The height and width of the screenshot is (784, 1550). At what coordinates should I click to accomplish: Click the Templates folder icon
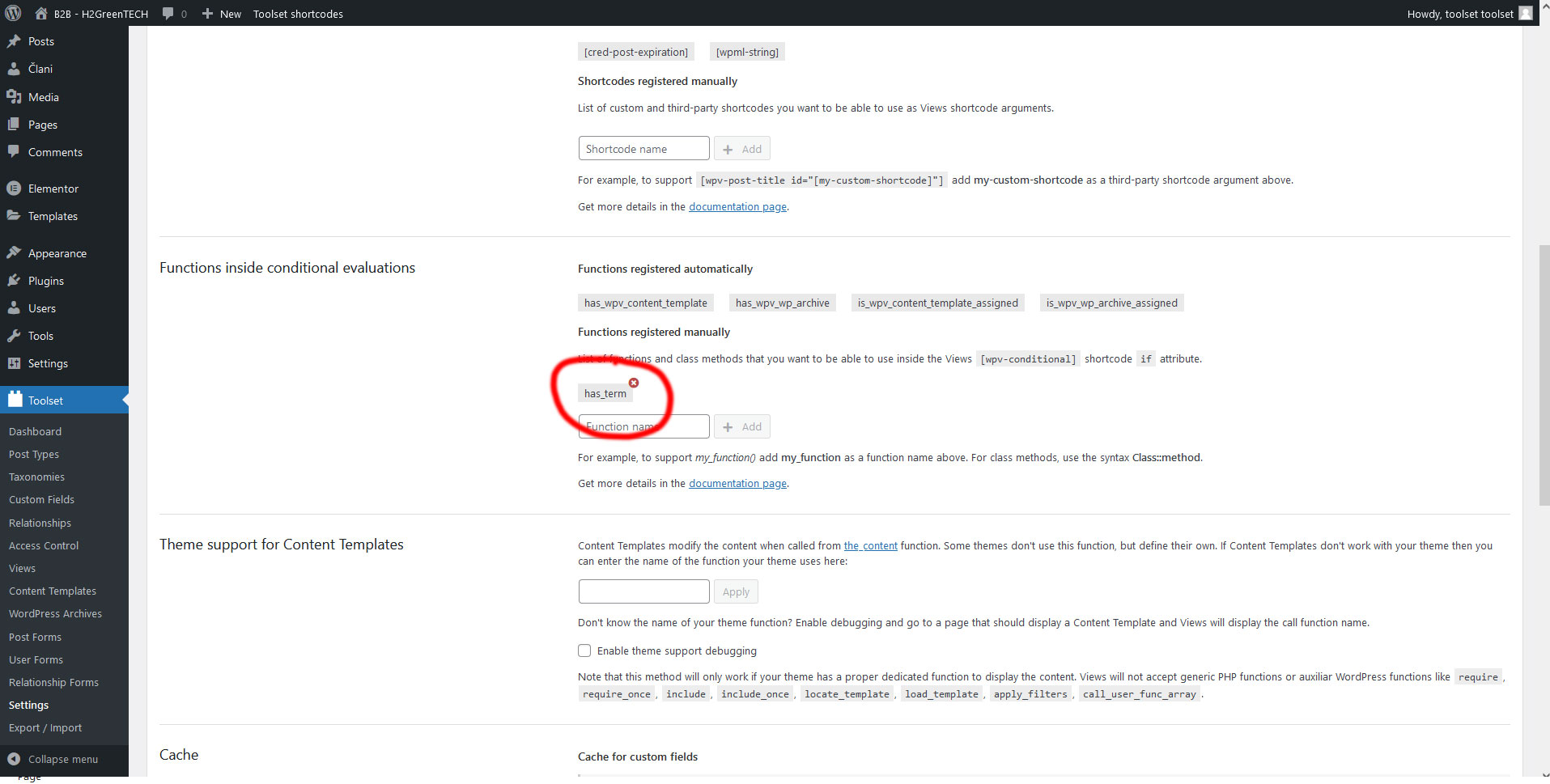14,216
